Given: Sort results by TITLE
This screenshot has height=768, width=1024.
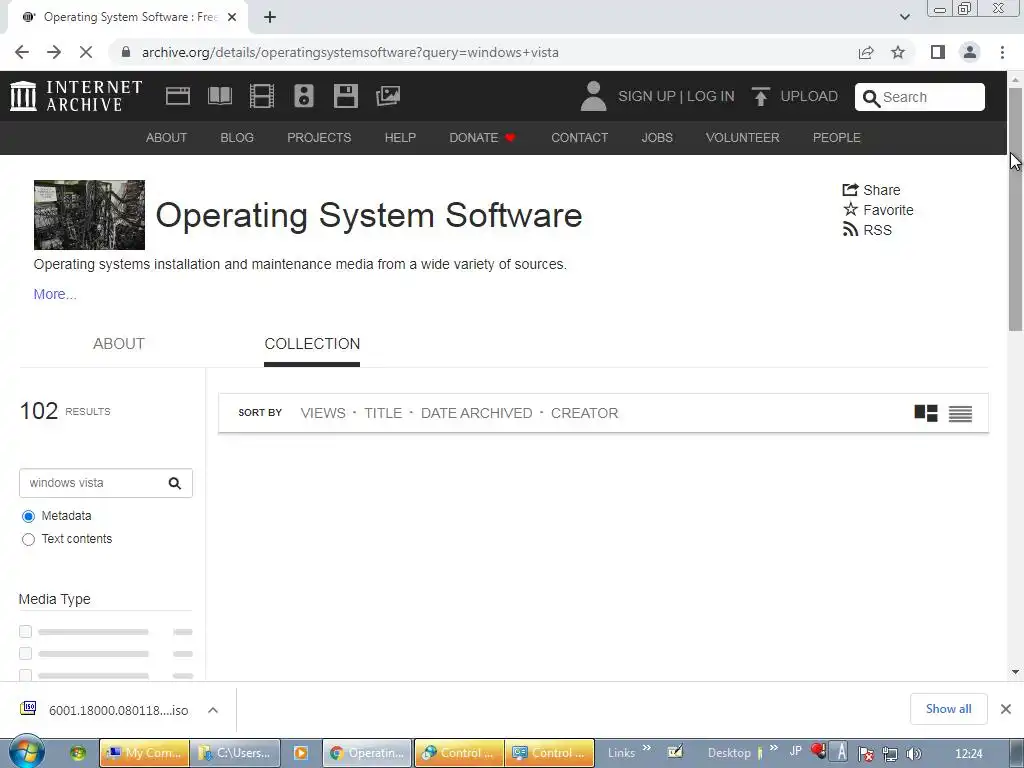Looking at the screenshot, I should [383, 413].
